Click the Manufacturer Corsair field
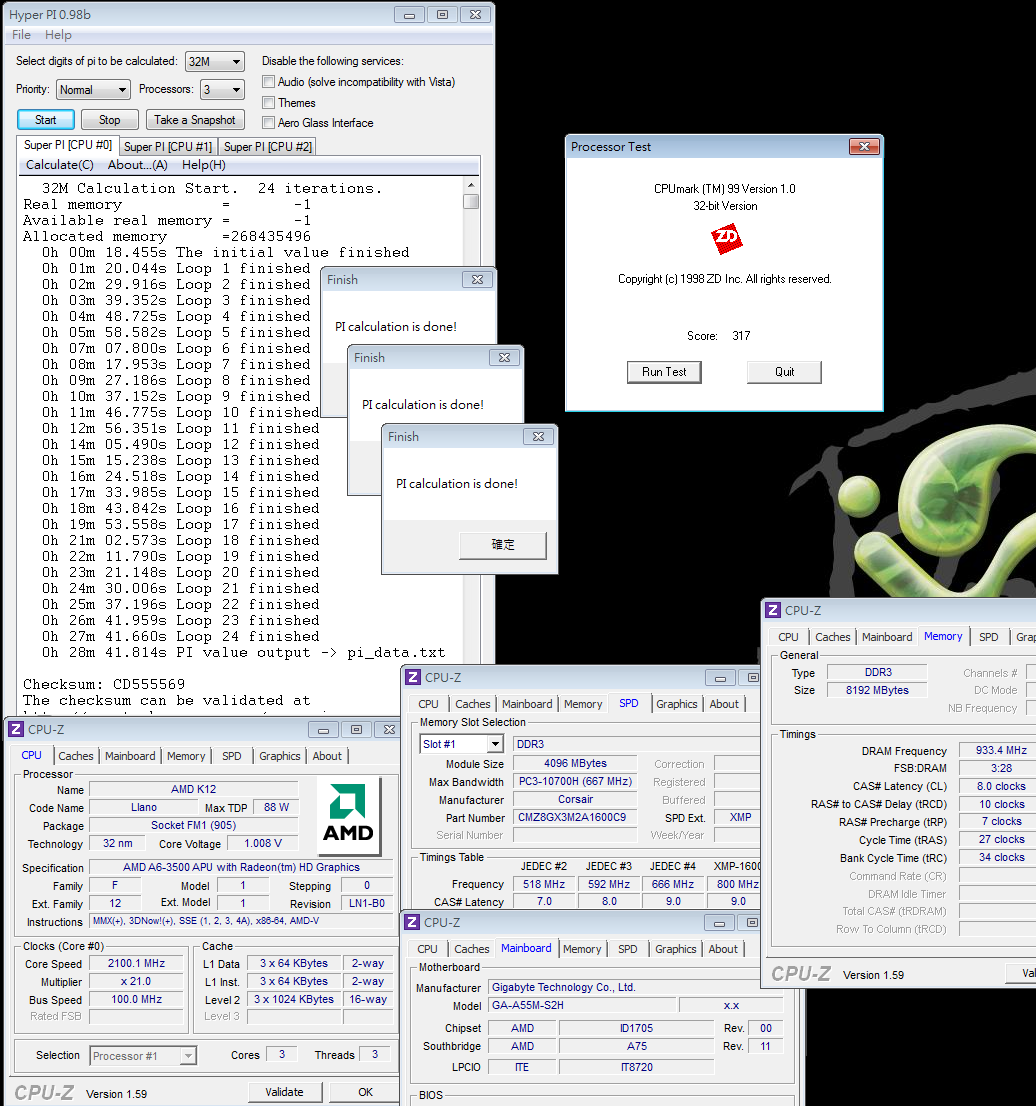Screen dimensions: 1036x1106 pos(575,799)
